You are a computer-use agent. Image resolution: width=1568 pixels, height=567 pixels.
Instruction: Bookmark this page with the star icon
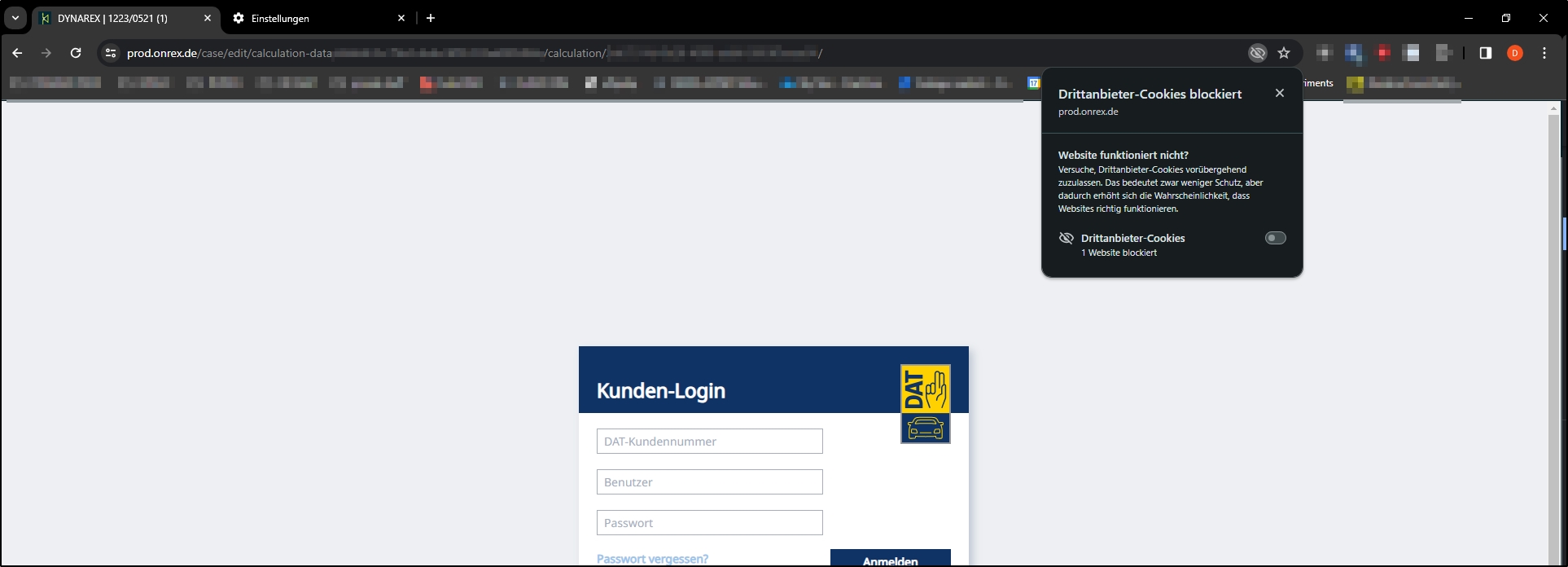(x=1284, y=53)
